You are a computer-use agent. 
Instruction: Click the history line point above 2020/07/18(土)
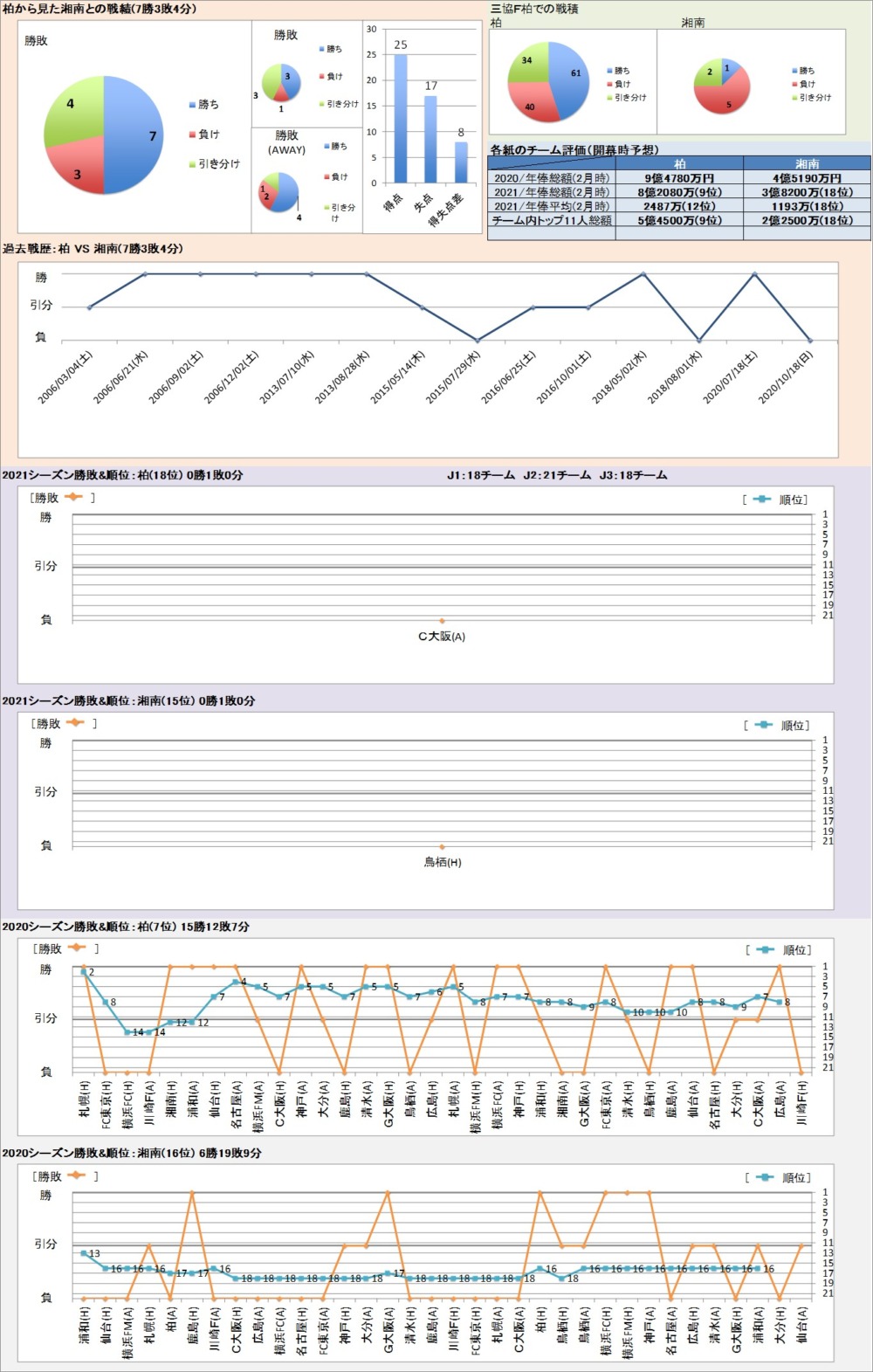754,274
